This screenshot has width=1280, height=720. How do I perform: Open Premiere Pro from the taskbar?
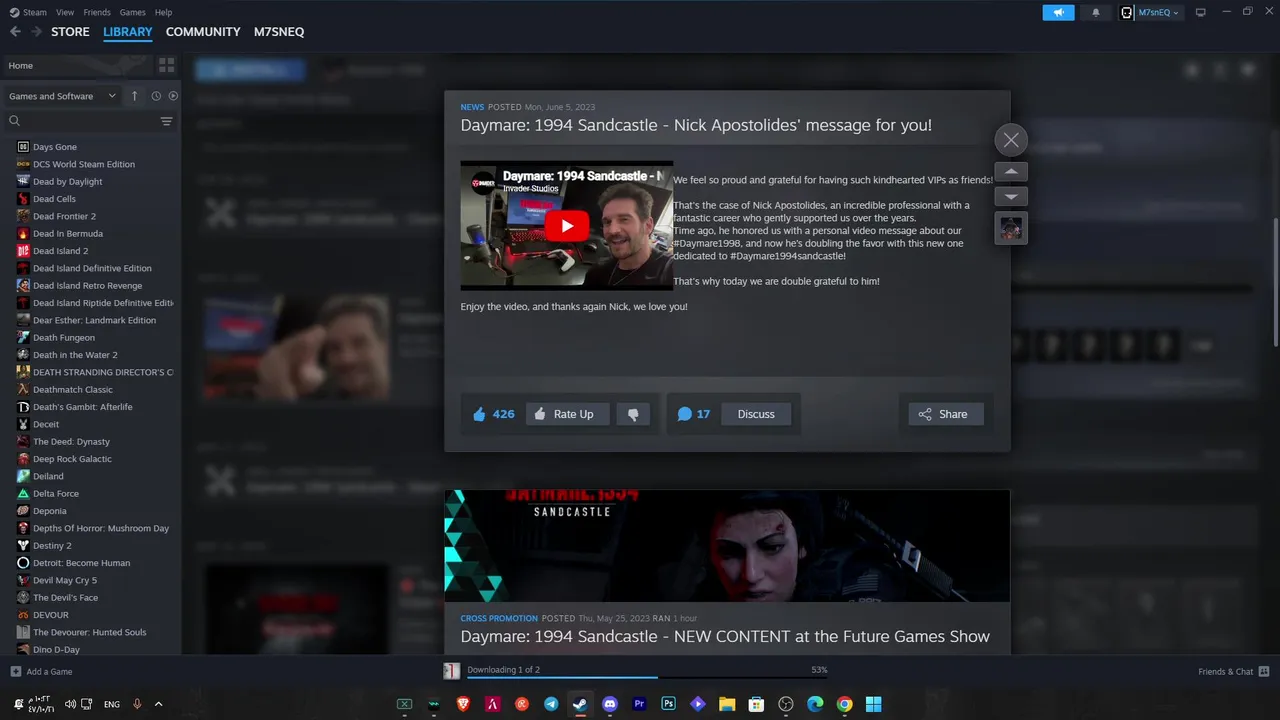pos(639,704)
